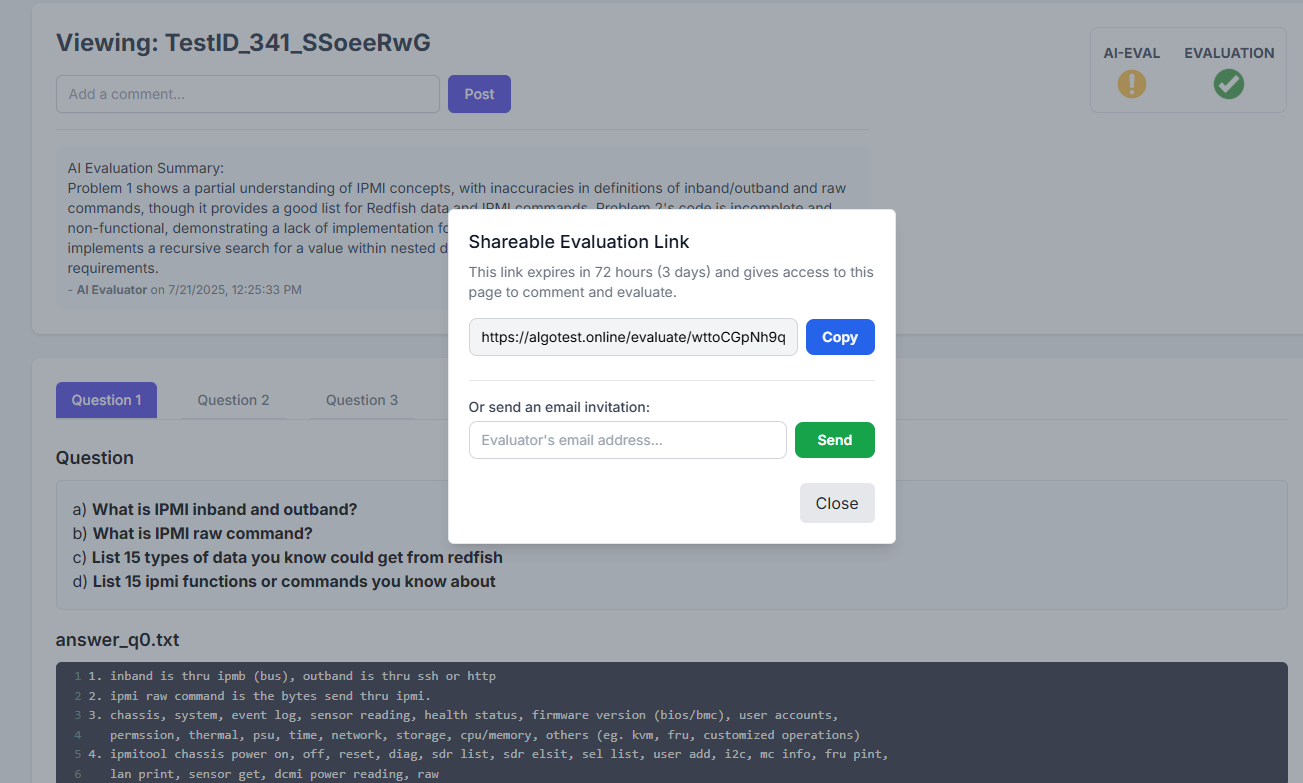The image size is (1303, 783).
Task: Click the EVALUATION green checkmark icon
Action: point(1228,84)
